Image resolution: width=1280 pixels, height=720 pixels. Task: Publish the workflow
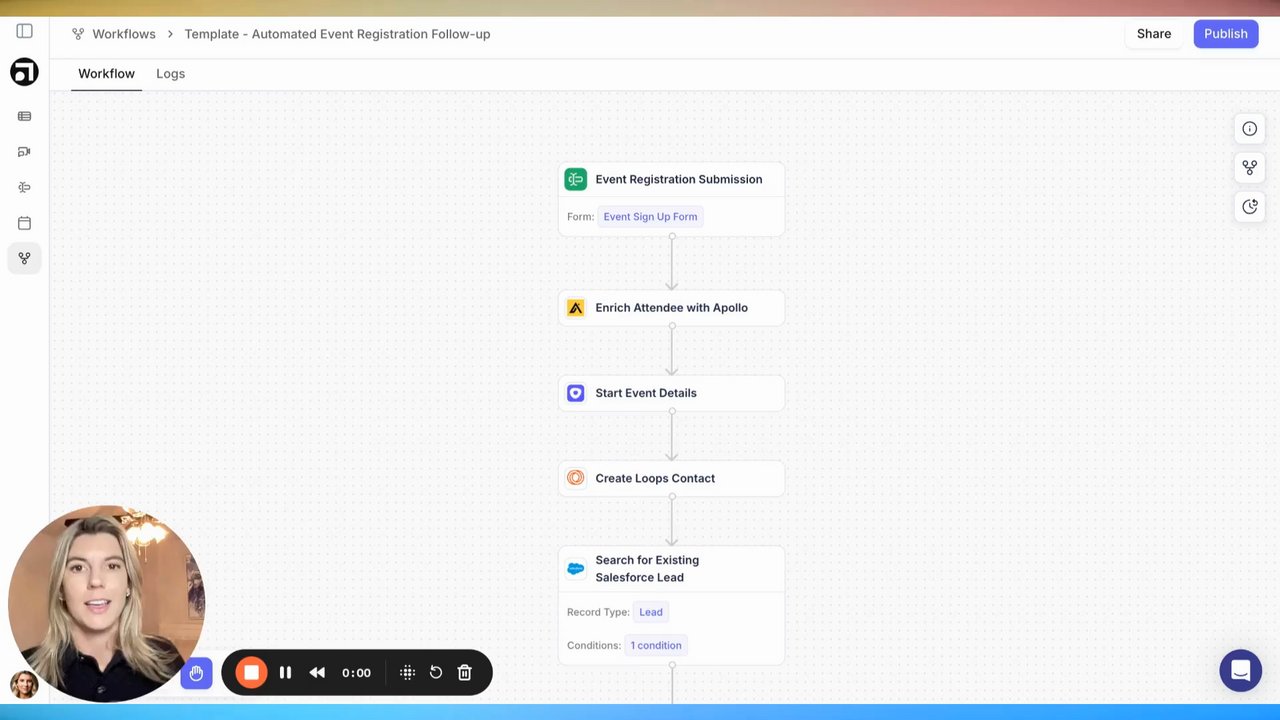(x=1225, y=34)
